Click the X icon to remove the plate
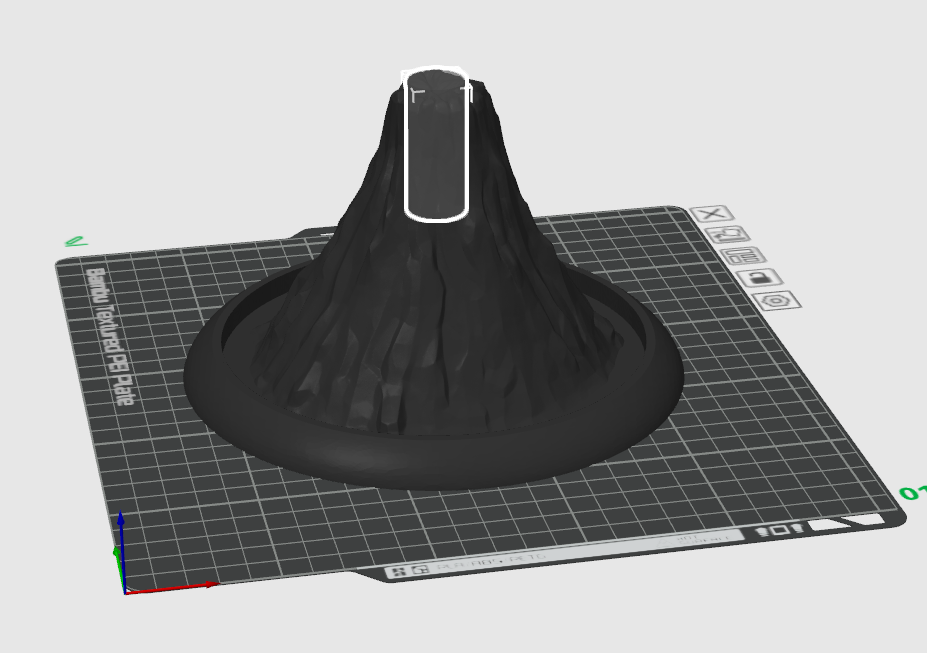 point(712,213)
